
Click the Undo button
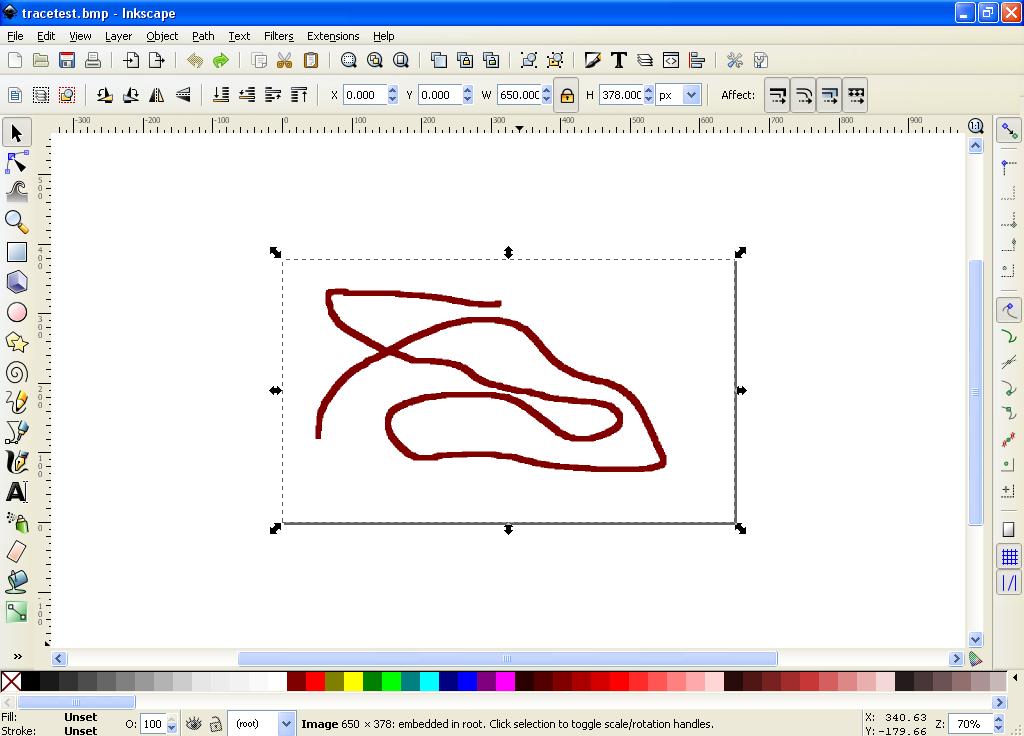click(194, 60)
